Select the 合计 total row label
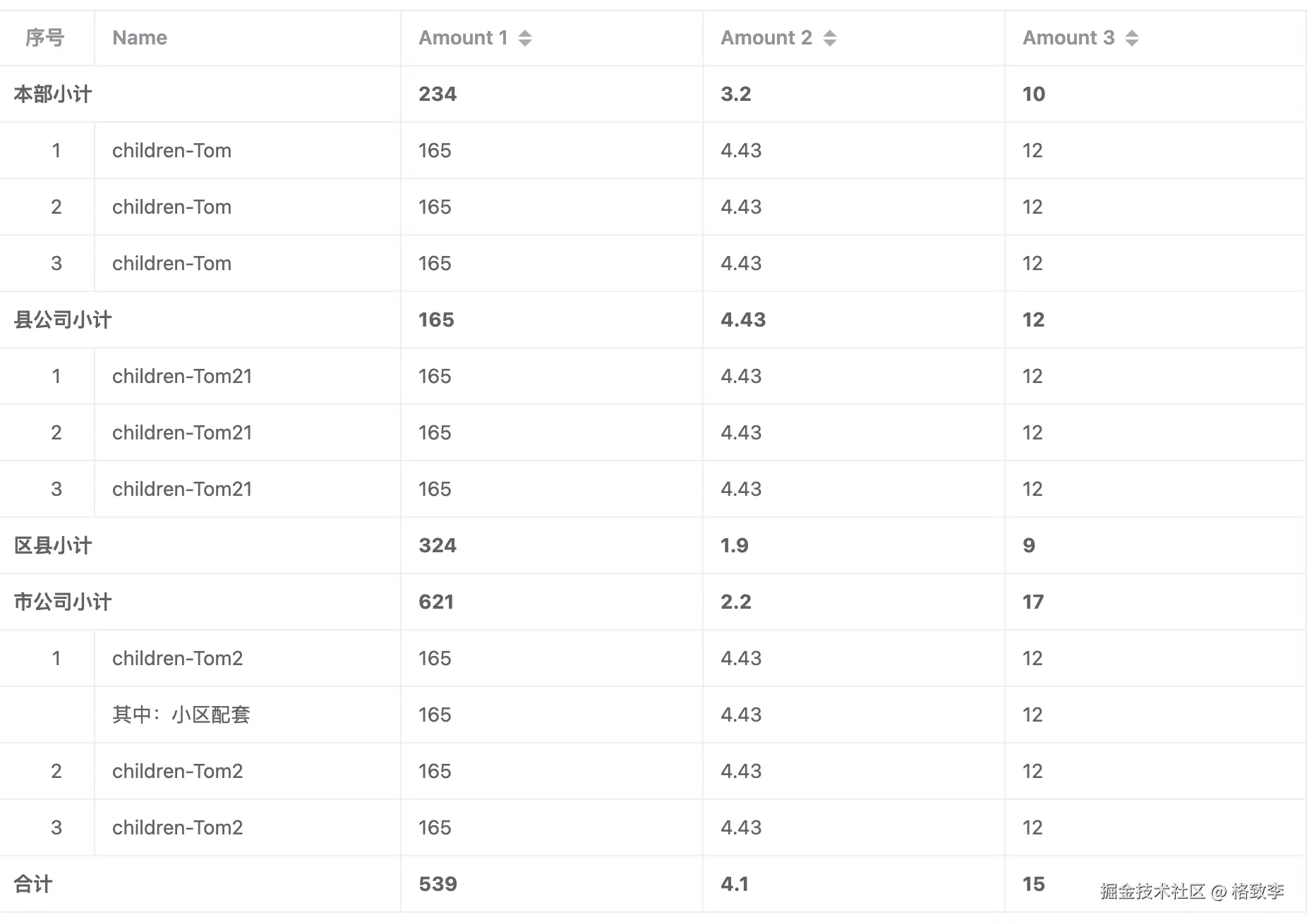1307x924 pixels. pos(33,885)
